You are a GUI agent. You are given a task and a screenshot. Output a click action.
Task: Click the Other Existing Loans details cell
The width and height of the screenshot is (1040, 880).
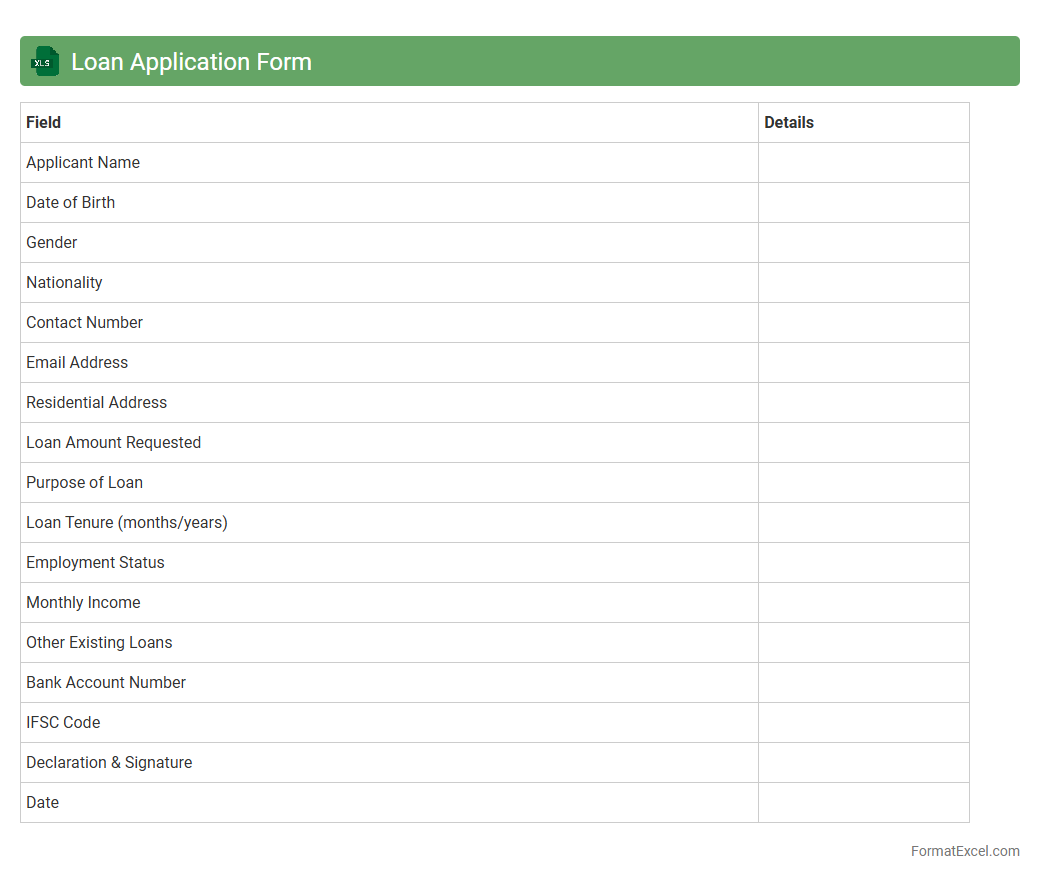click(863, 643)
